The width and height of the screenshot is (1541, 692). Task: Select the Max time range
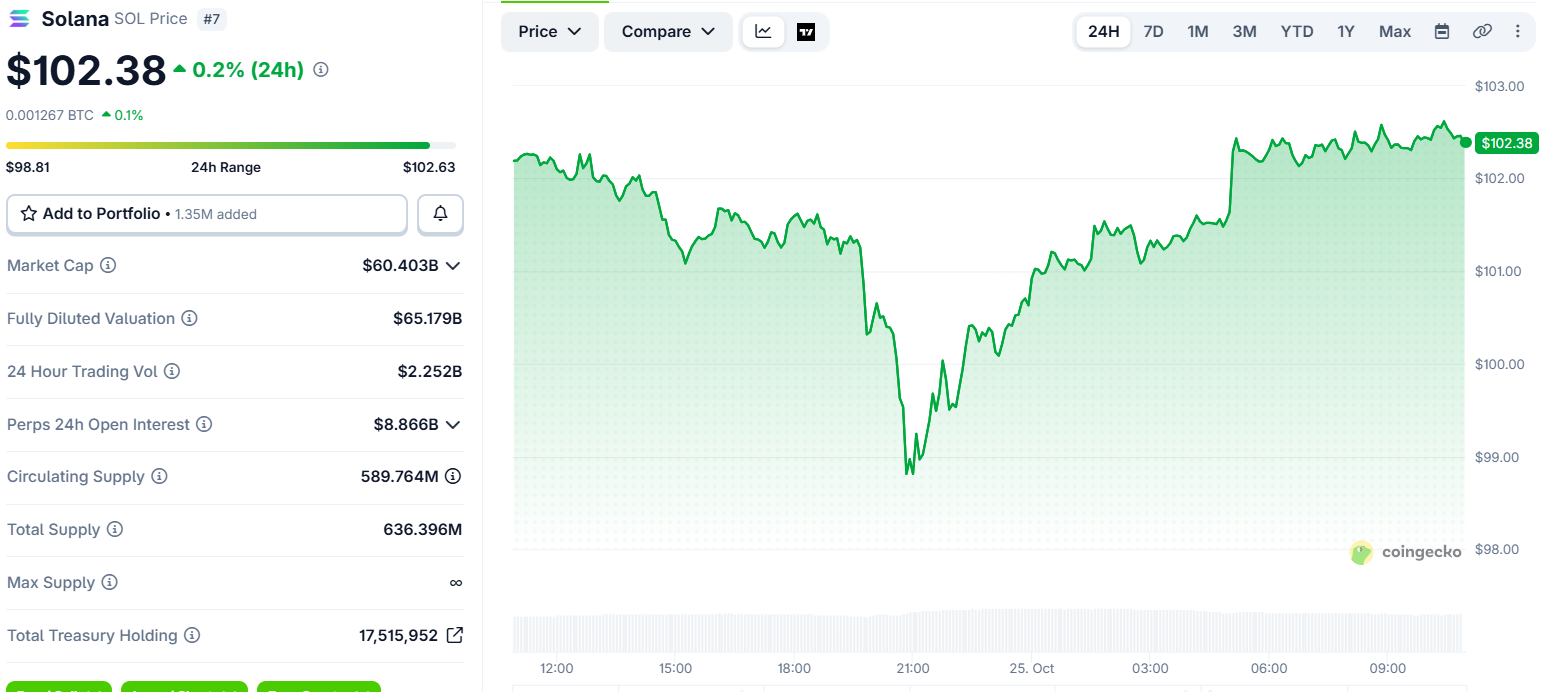(1395, 32)
